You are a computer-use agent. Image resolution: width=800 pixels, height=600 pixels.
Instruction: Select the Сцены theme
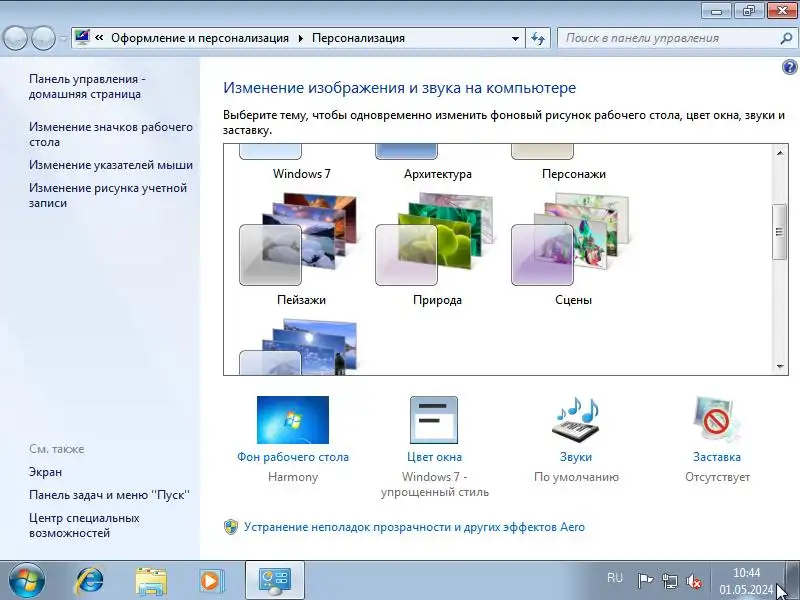[x=573, y=249]
